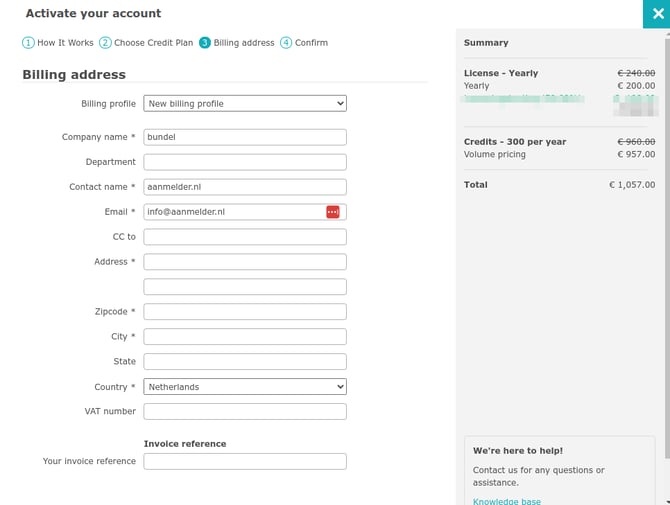The width and height of the screenshot is (670, 505).
Task: Click the Company name input field
Action: [x=245, y=137]
